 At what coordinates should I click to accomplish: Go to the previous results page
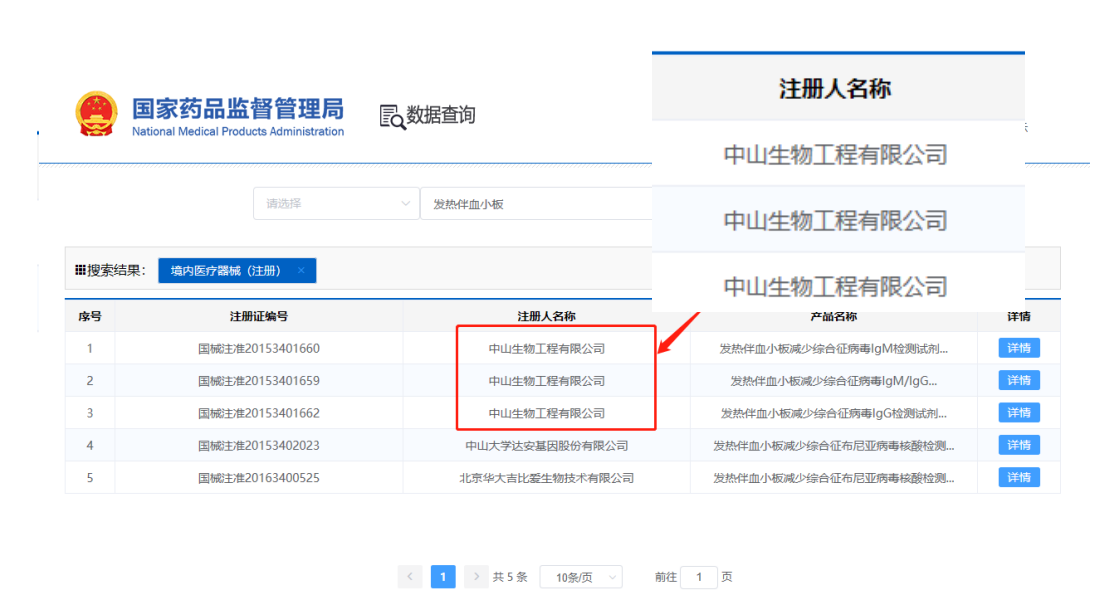click(410, 577)
